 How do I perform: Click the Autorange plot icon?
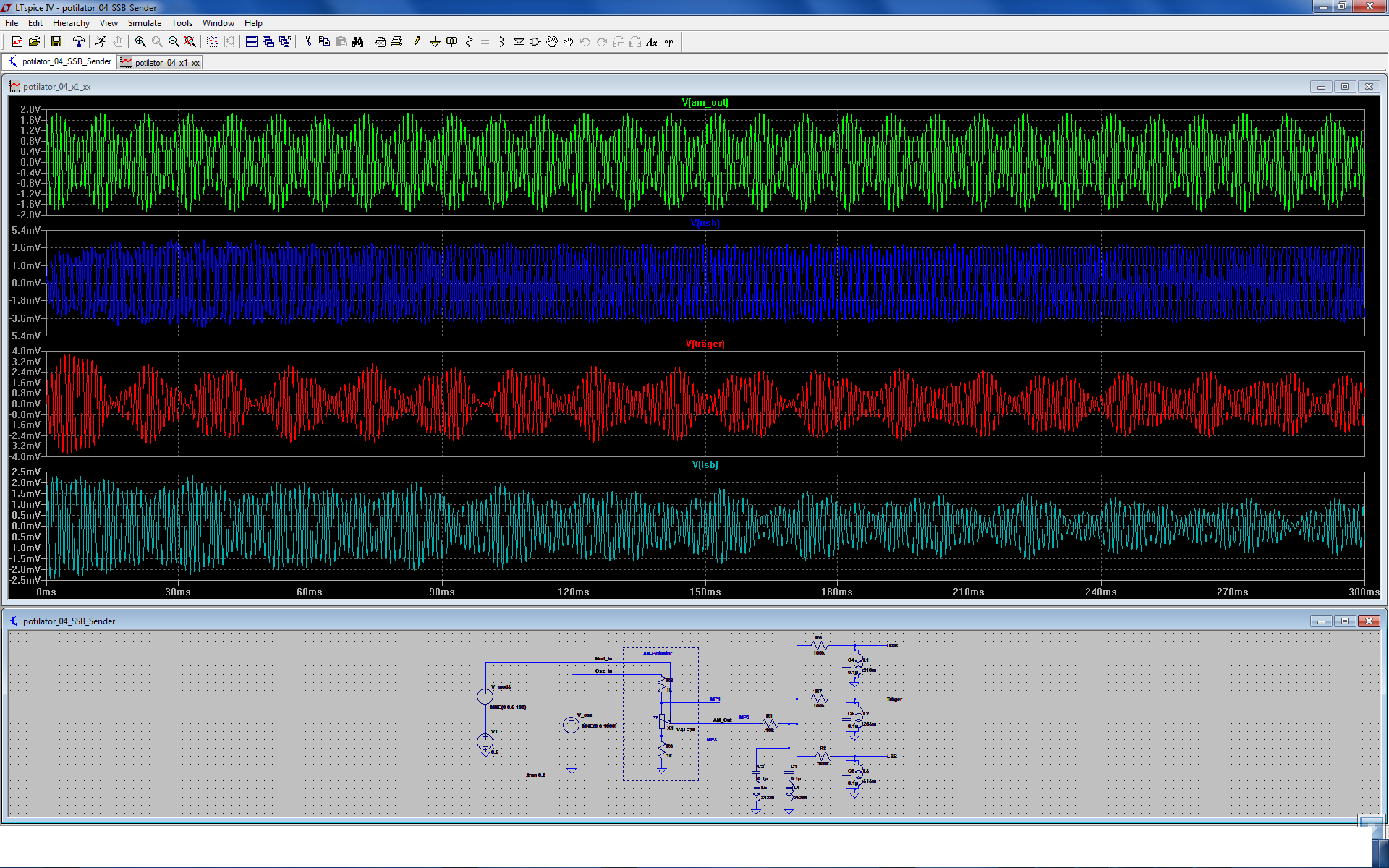click(x=213, y=42)
